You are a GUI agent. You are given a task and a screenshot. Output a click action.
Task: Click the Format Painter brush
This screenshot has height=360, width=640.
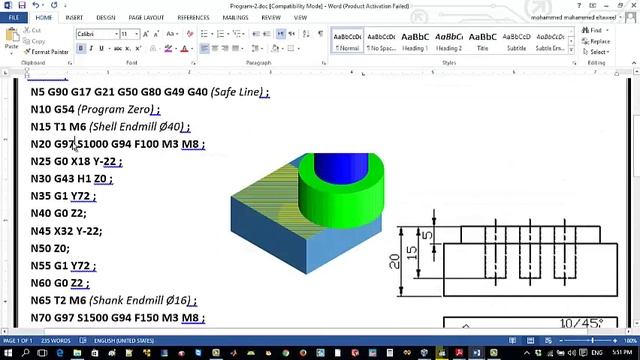point(27,52)
